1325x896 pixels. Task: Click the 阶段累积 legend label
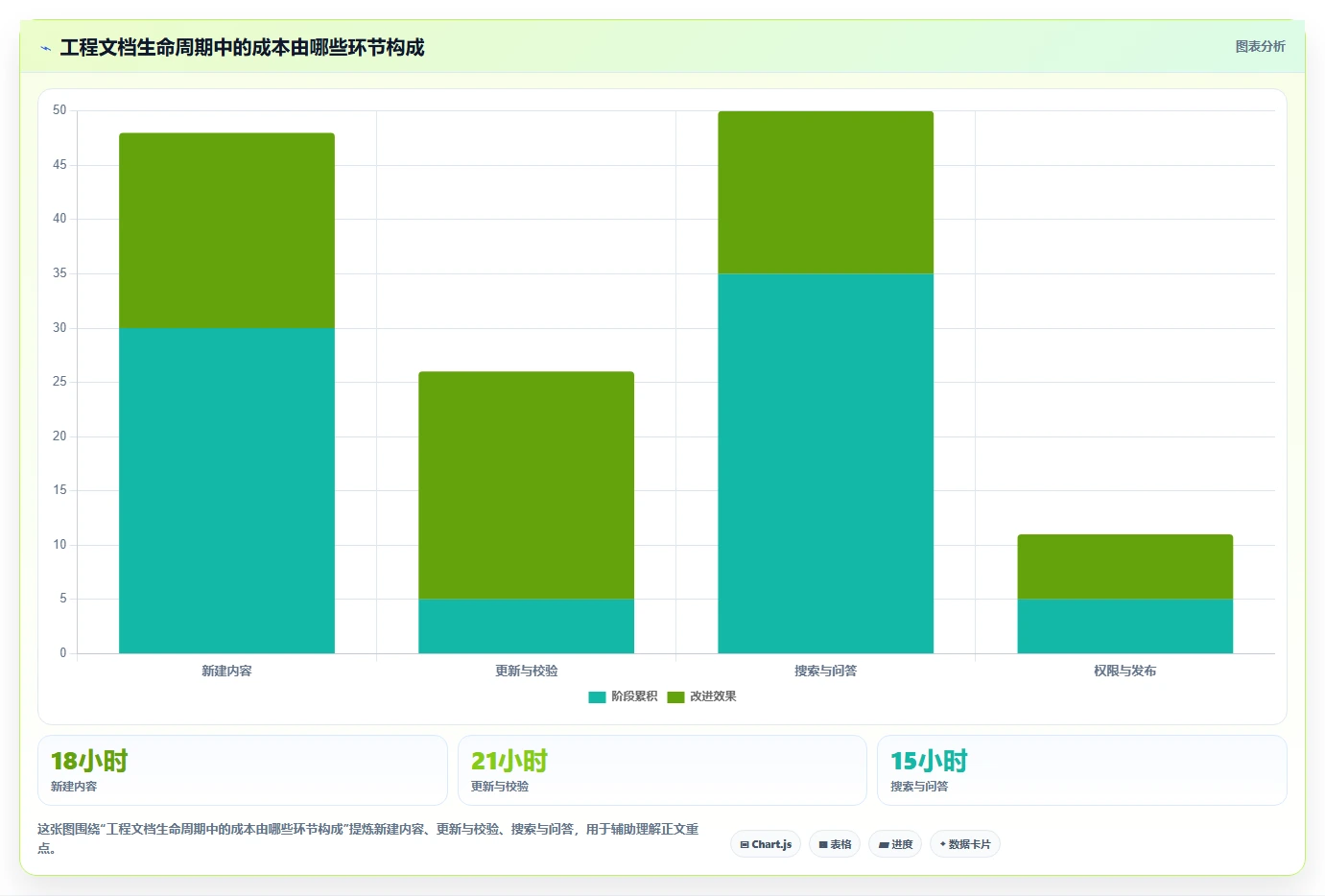(x=634, y=696)
